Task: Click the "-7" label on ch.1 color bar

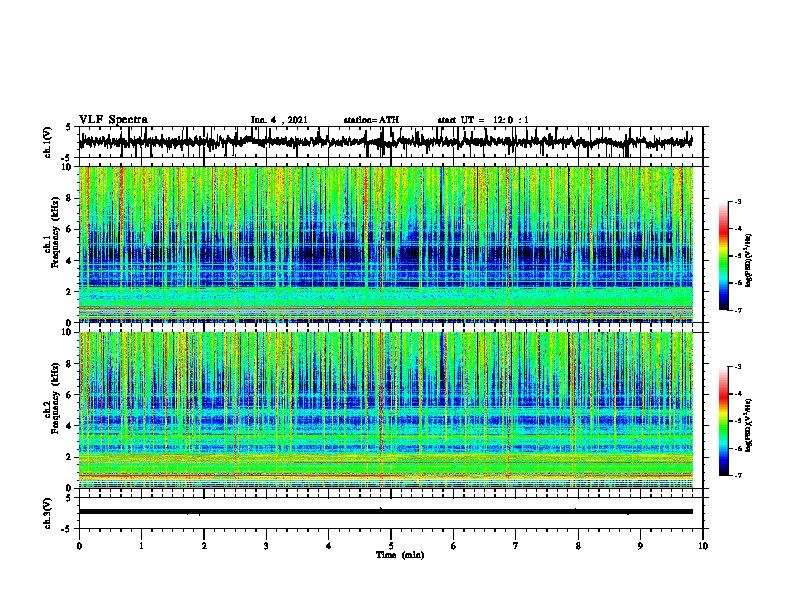Action: 737,310
